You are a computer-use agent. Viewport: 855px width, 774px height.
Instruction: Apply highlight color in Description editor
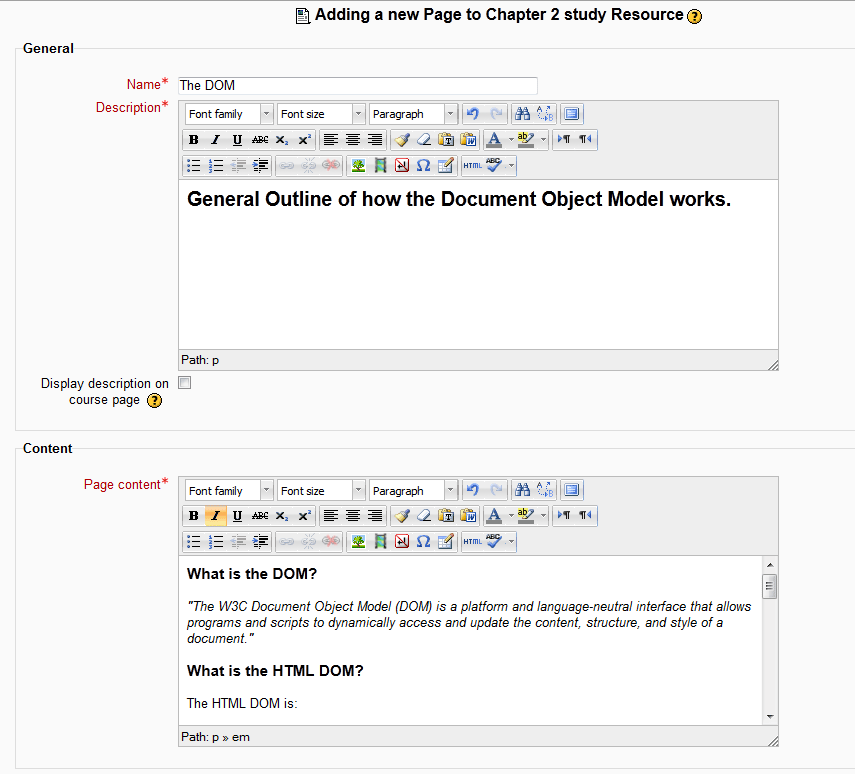[526, 140]
